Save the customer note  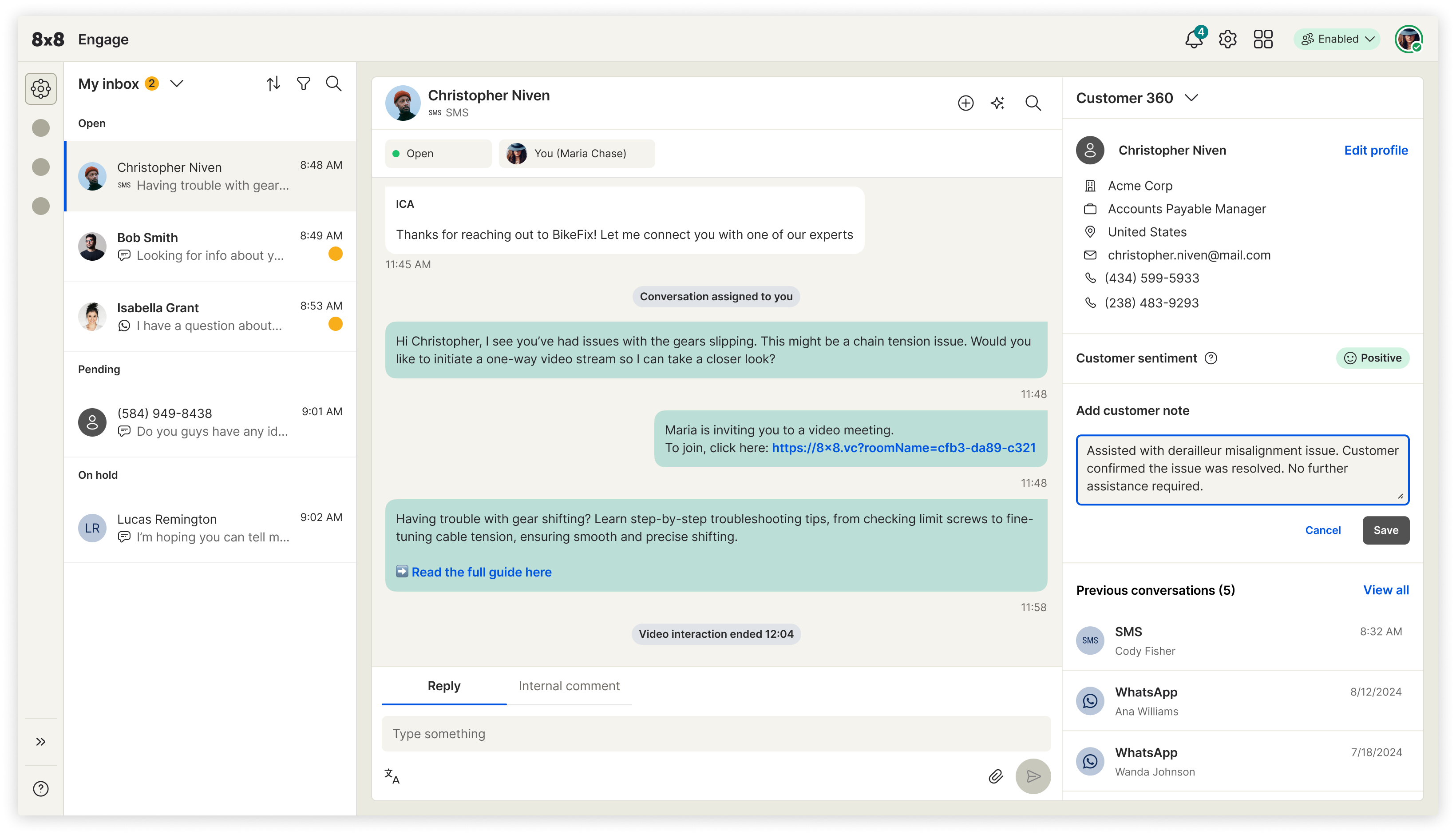(x=1385, y=530)
